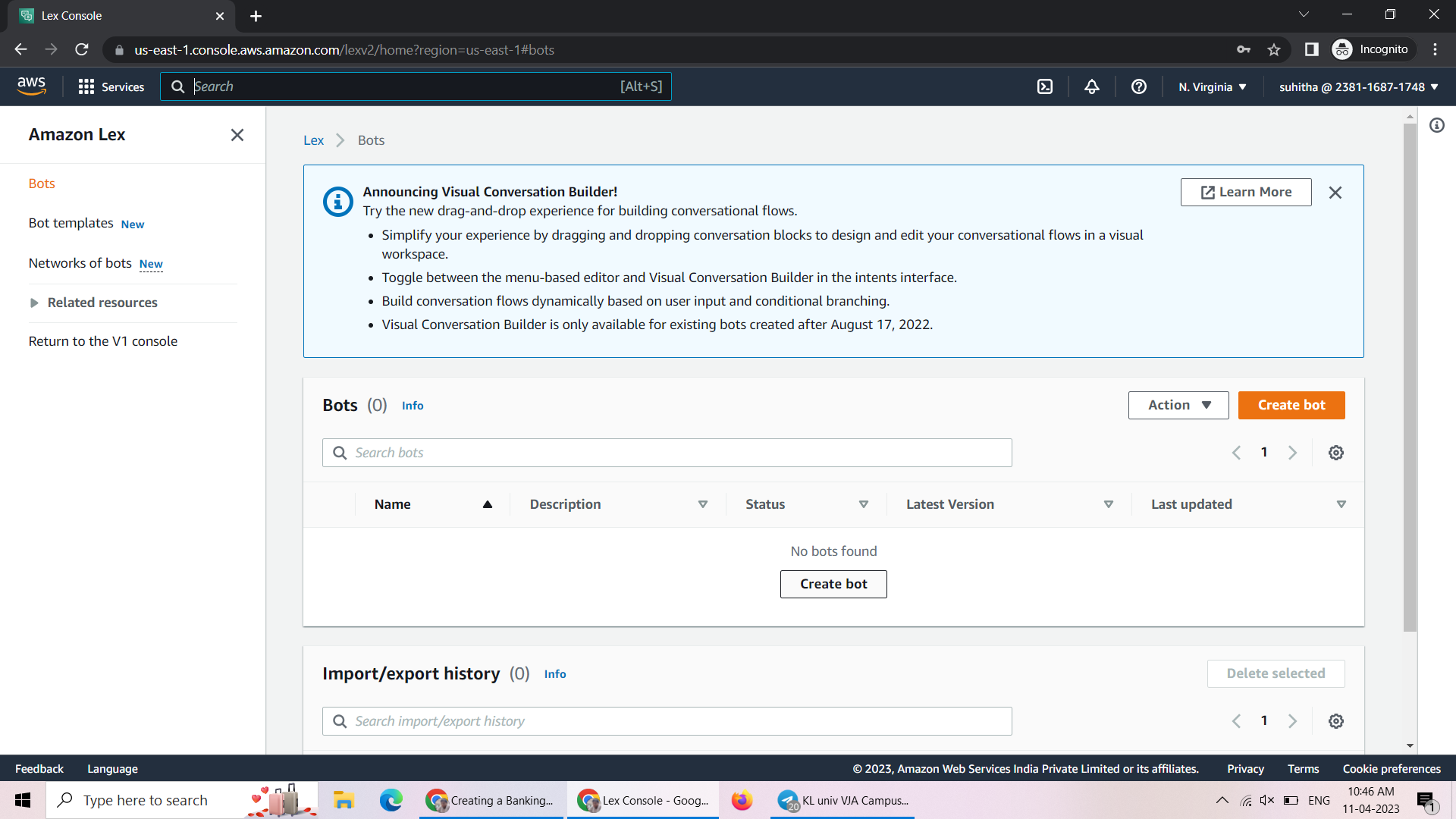Open the right-side info panel icon
Viewport: 1456px width, 819px height.
(1438, 125)
